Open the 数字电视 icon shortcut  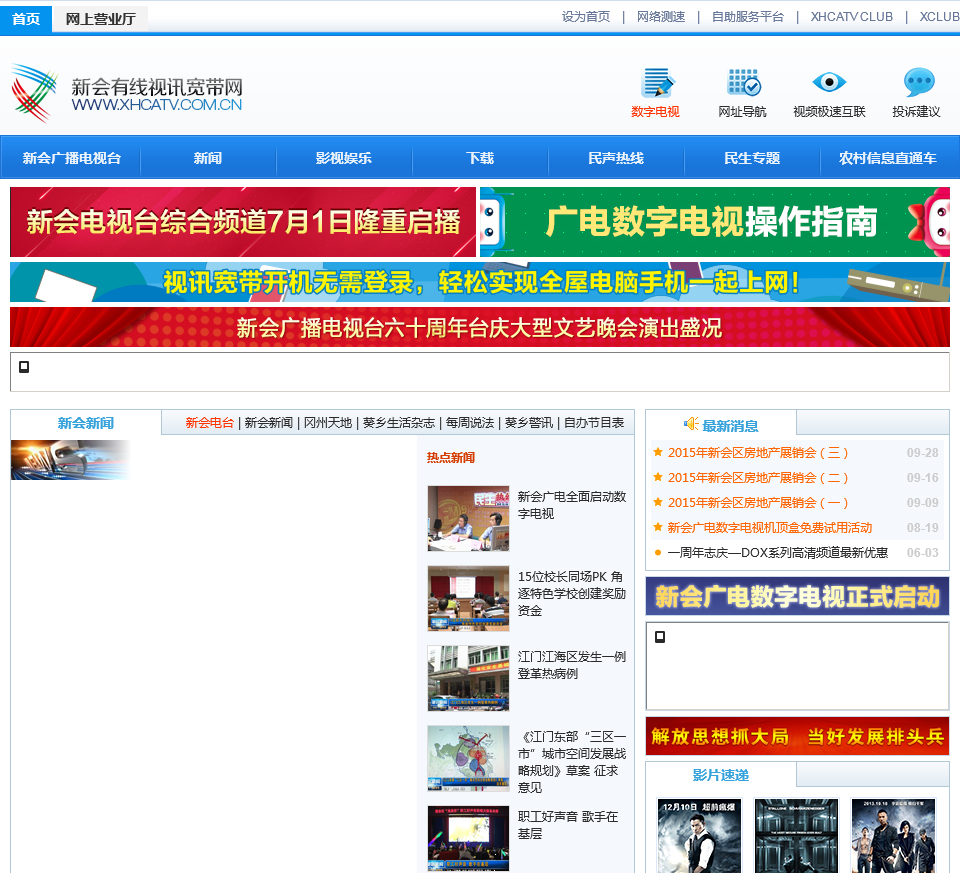(656, 83)
